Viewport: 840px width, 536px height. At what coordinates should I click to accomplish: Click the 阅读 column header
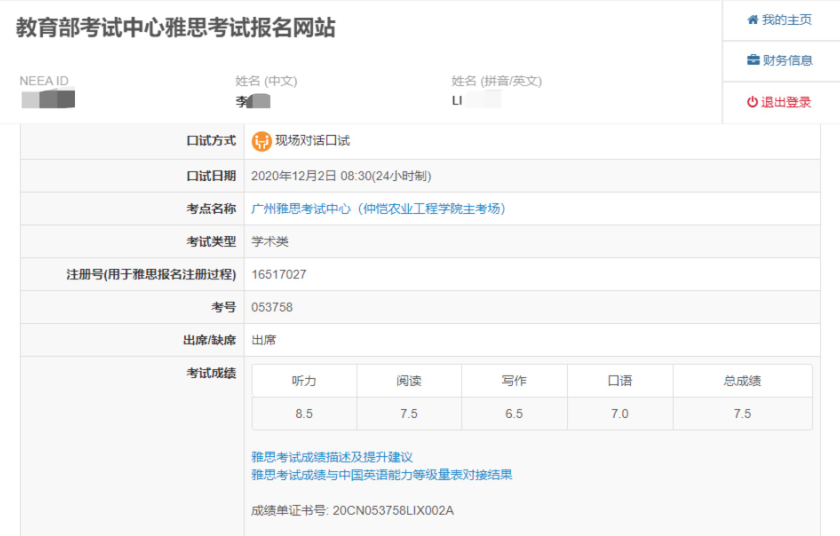coord(409,381)
